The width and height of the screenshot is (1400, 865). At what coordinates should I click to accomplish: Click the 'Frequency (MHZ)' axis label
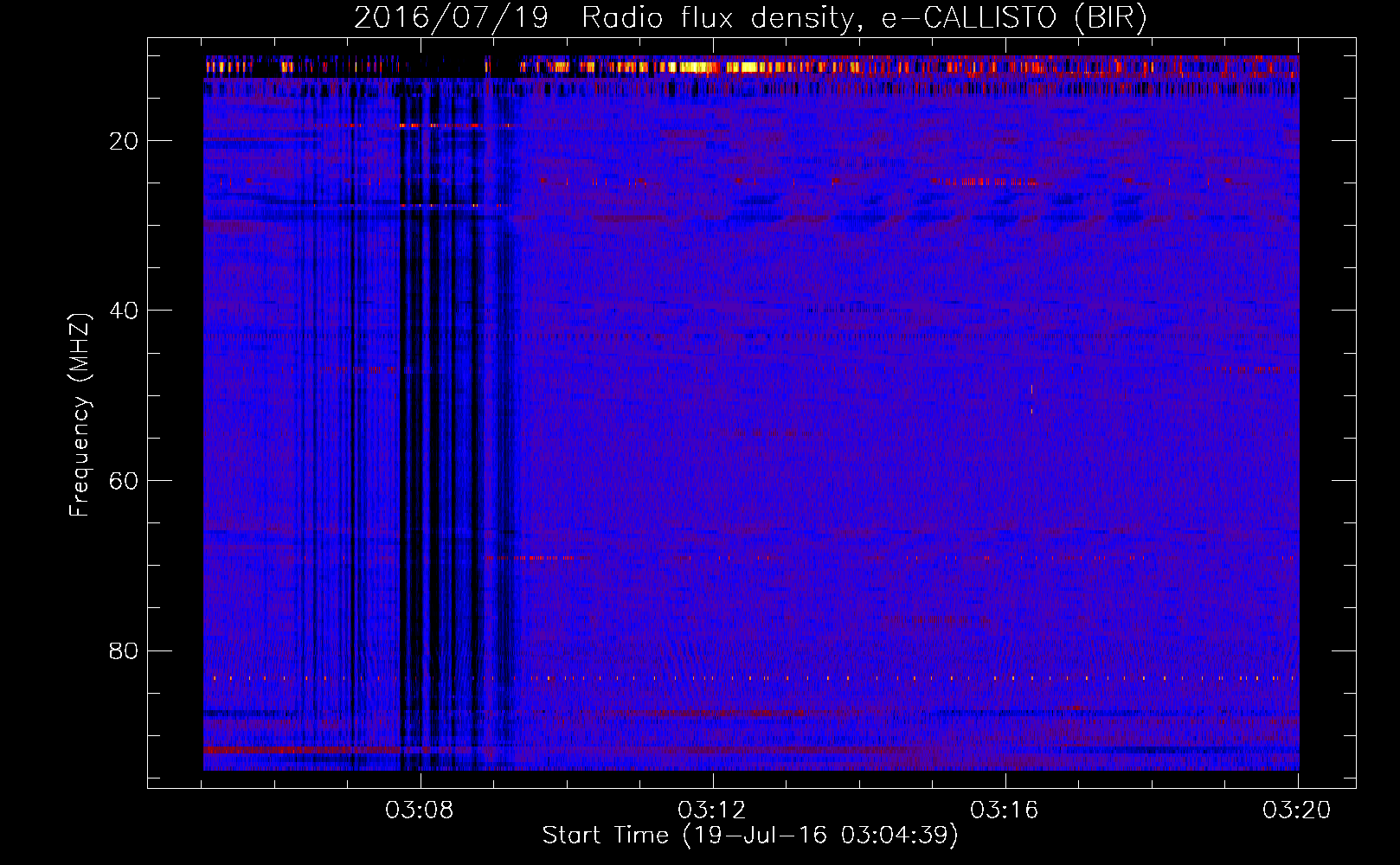[79, 415]
